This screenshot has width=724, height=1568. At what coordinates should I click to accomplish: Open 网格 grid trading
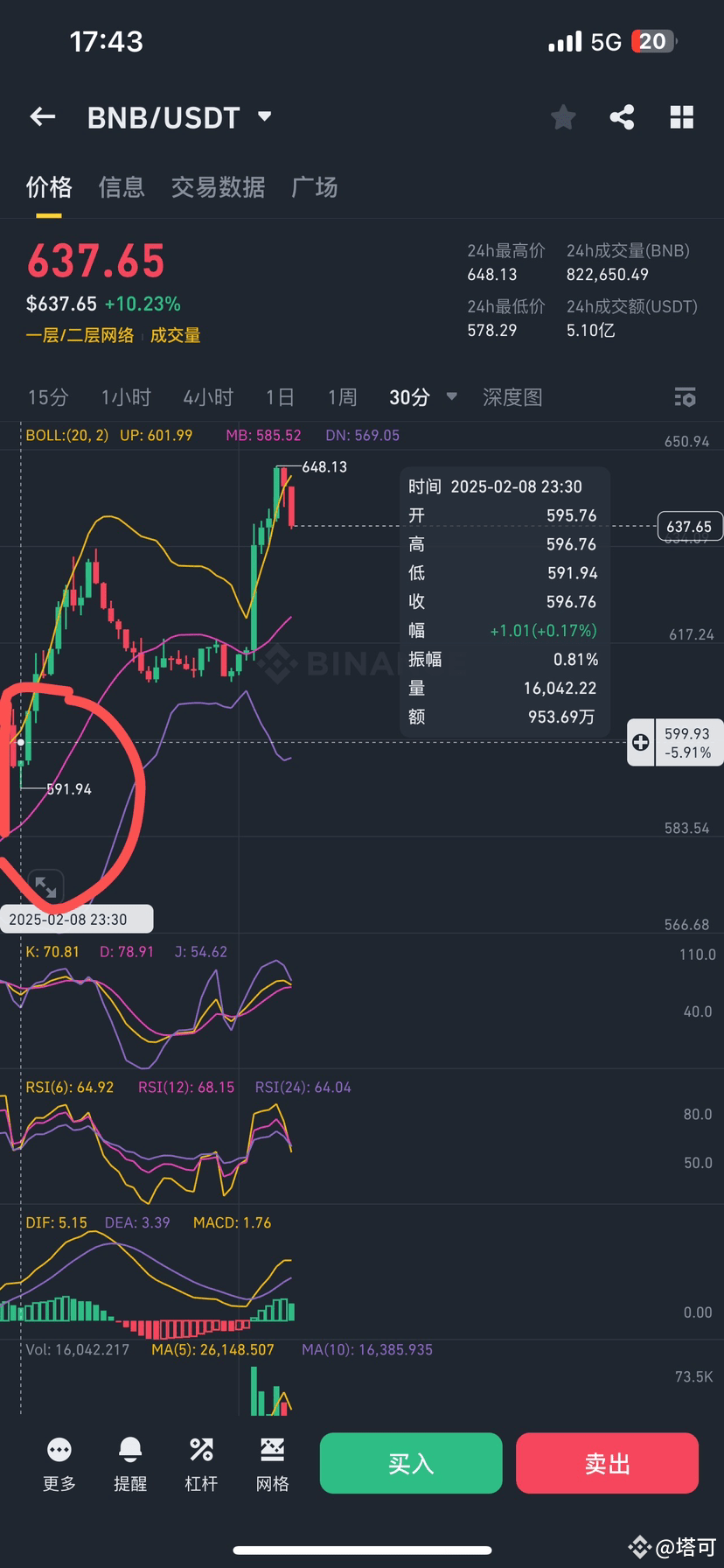[x=273, y=1465]
